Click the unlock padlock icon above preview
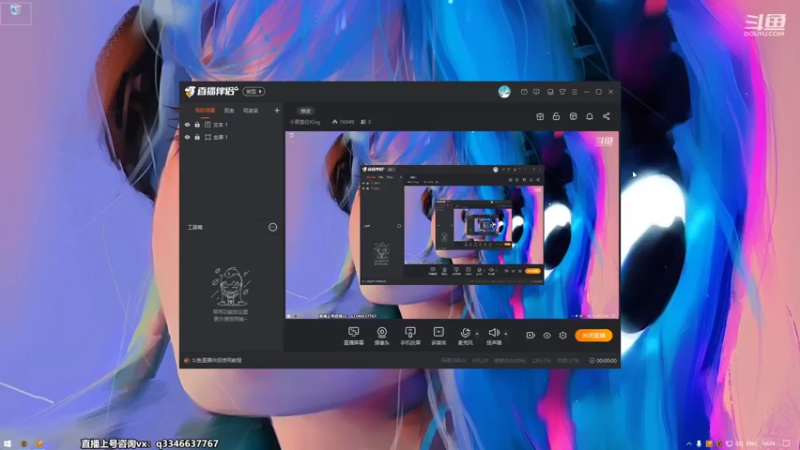 pyautogui.click(x=556, y=116)
